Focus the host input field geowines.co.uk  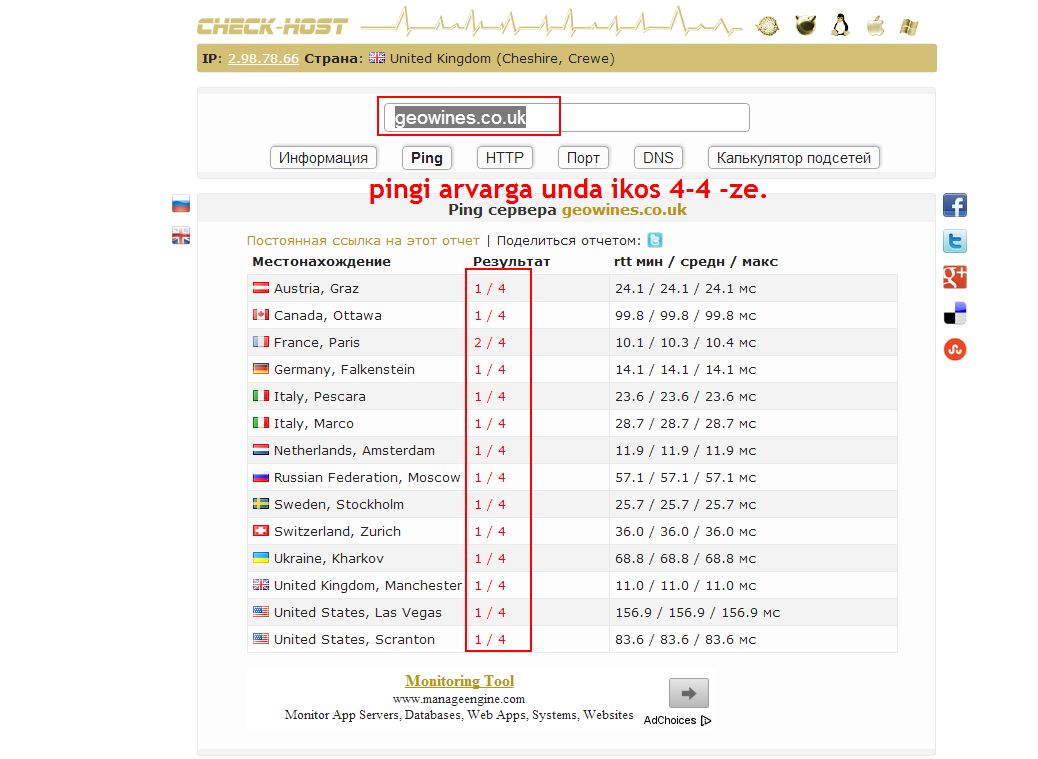point(567,118)
